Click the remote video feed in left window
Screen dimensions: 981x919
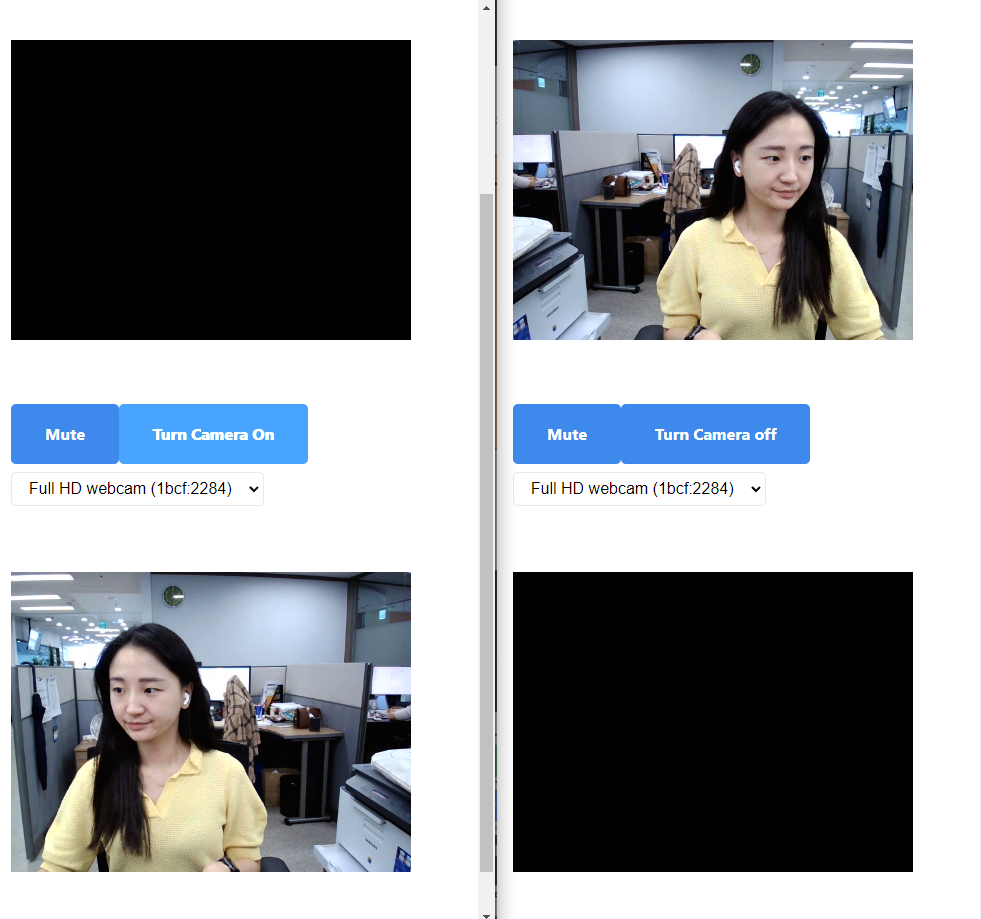pyautogui.click(x=211, y=722)
